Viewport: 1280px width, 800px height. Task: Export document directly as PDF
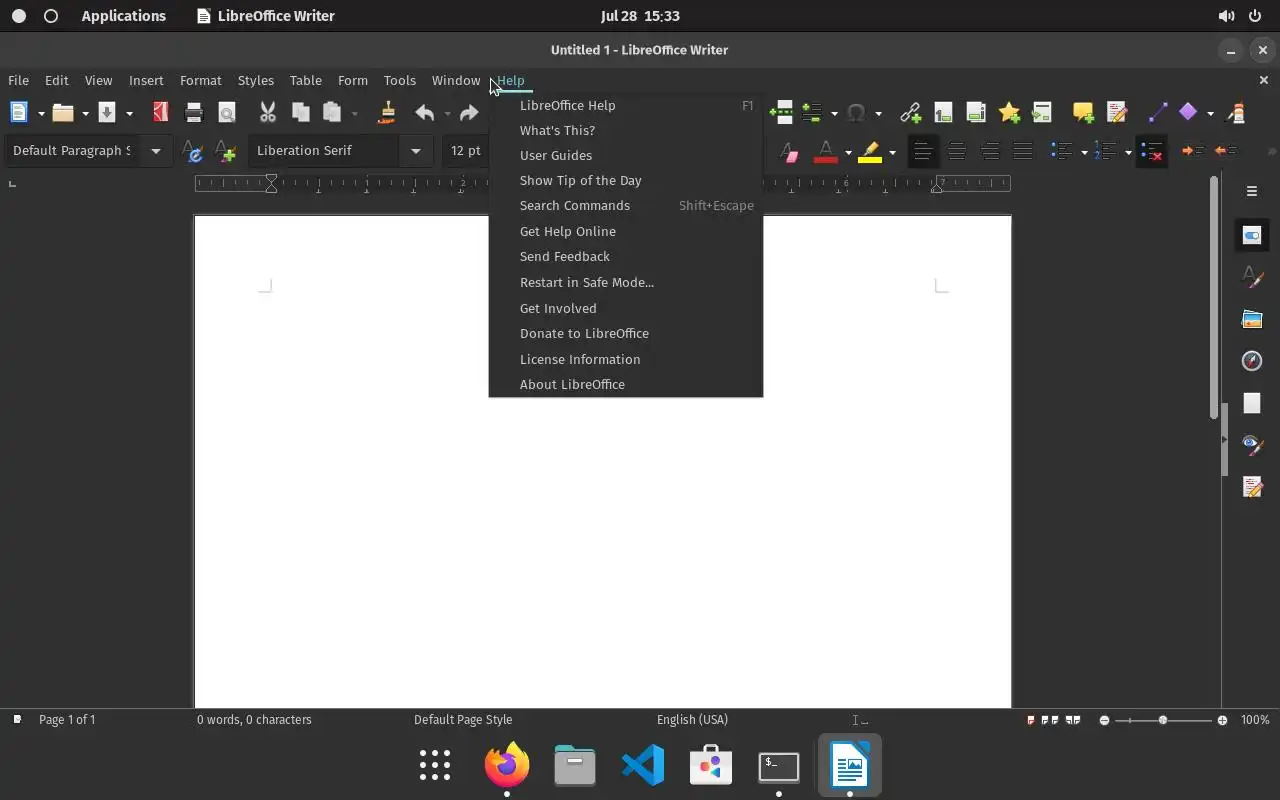point(160,113)
